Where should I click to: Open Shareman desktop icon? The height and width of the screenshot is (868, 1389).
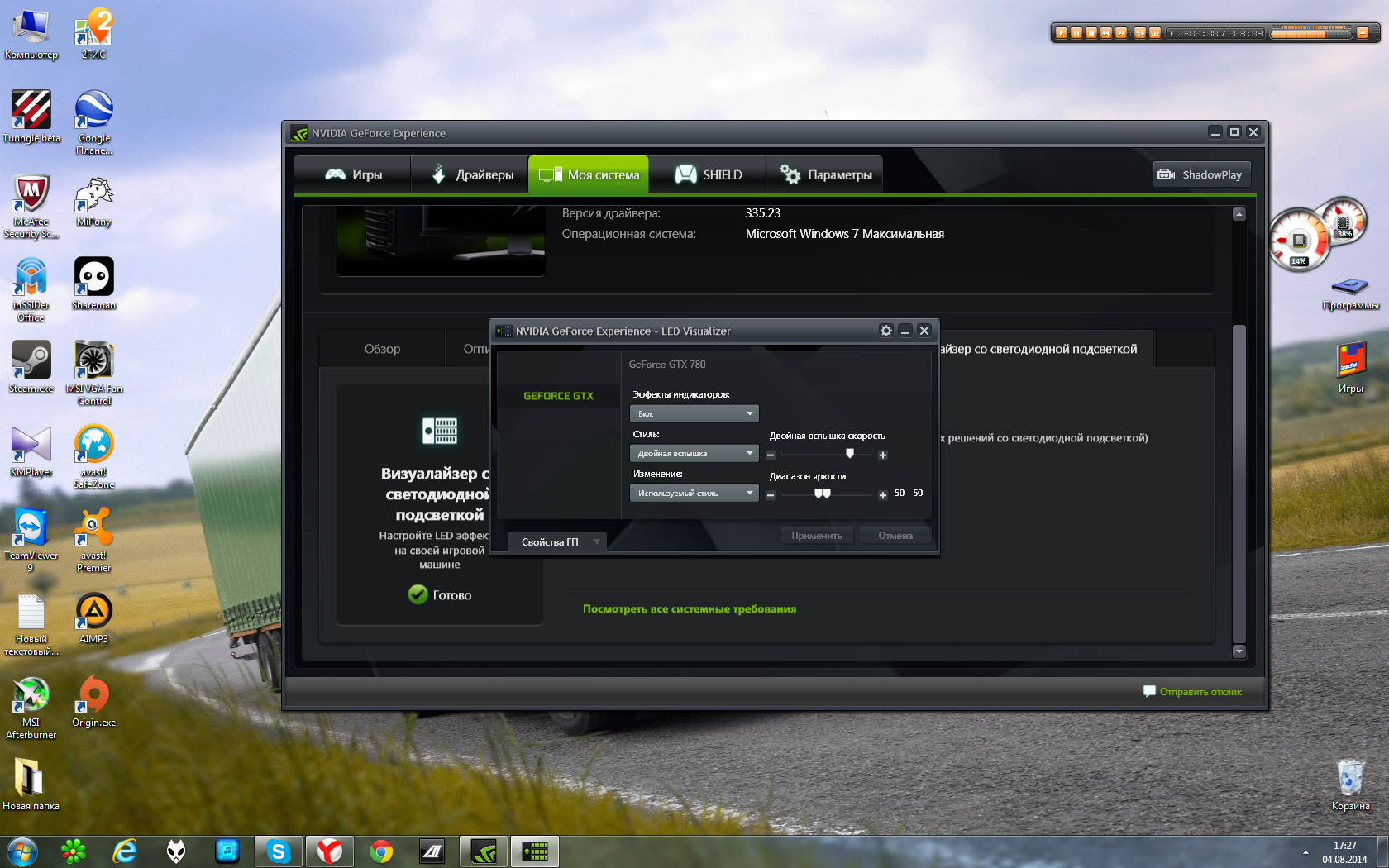pos(94,284)
